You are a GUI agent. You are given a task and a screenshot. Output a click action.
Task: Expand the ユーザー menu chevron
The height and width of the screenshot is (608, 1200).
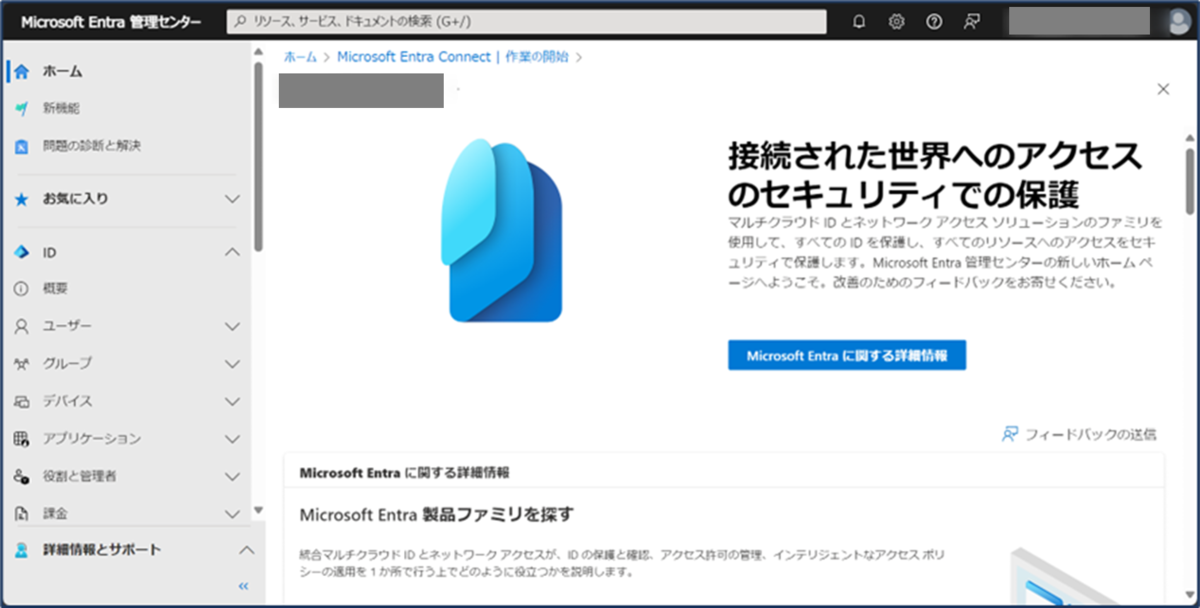[232, 327]
